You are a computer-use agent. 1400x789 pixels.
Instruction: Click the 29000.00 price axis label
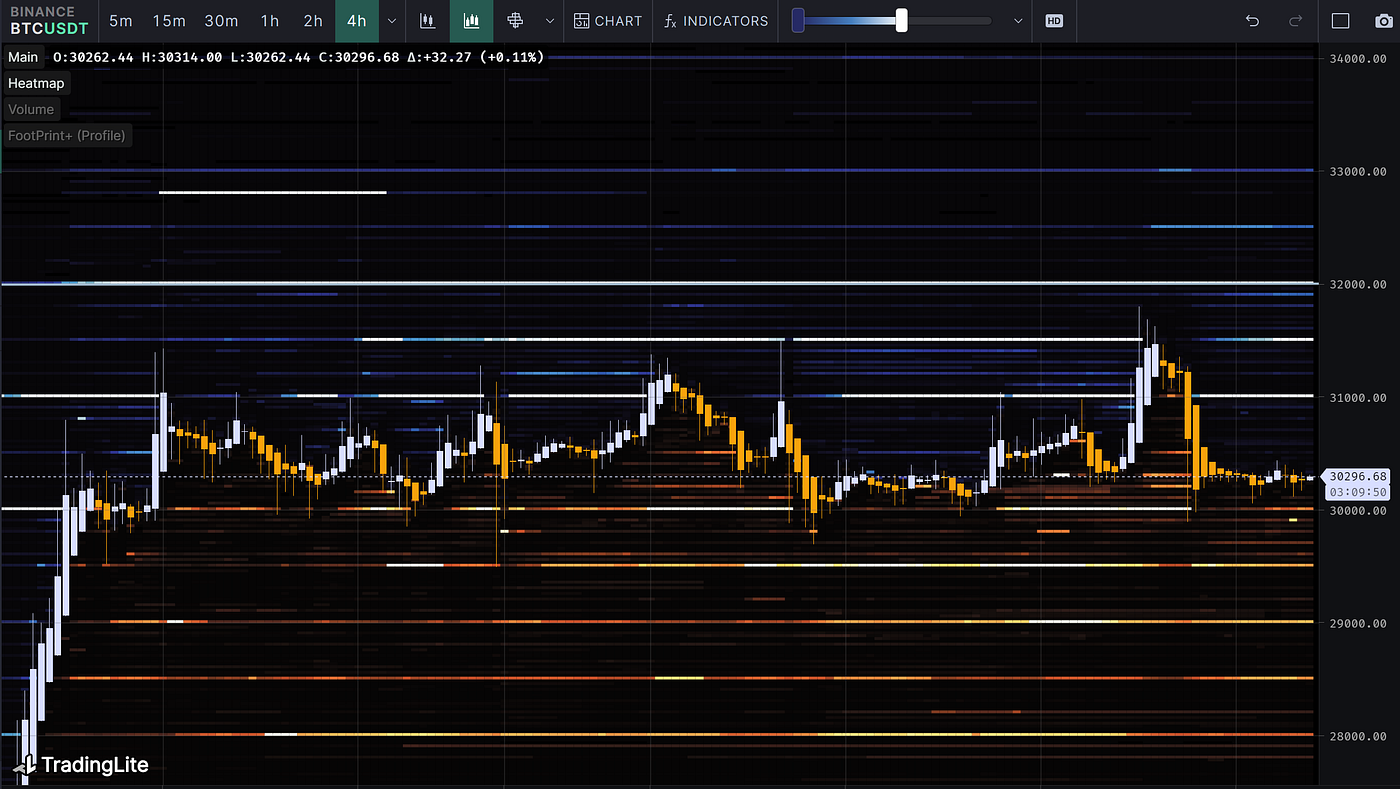pyautogui.click(x=1358, y=624)
